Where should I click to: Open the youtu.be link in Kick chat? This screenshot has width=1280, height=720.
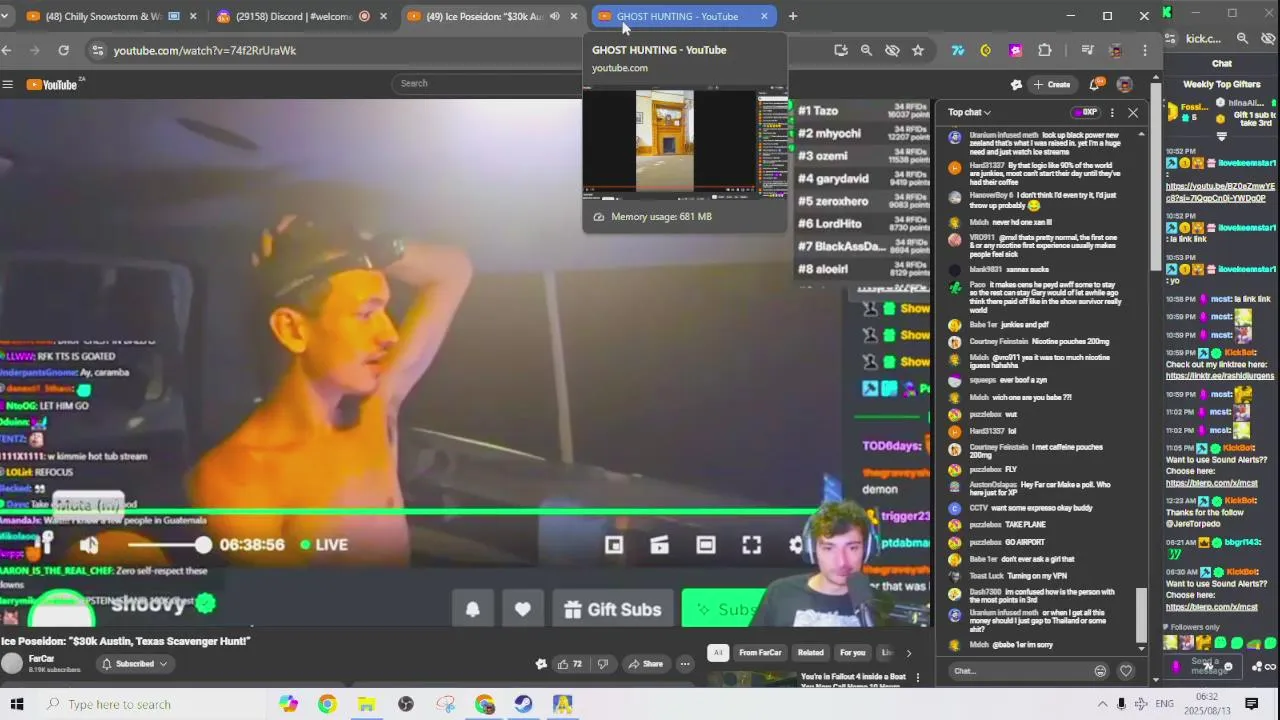click(x=1220, y=191)
